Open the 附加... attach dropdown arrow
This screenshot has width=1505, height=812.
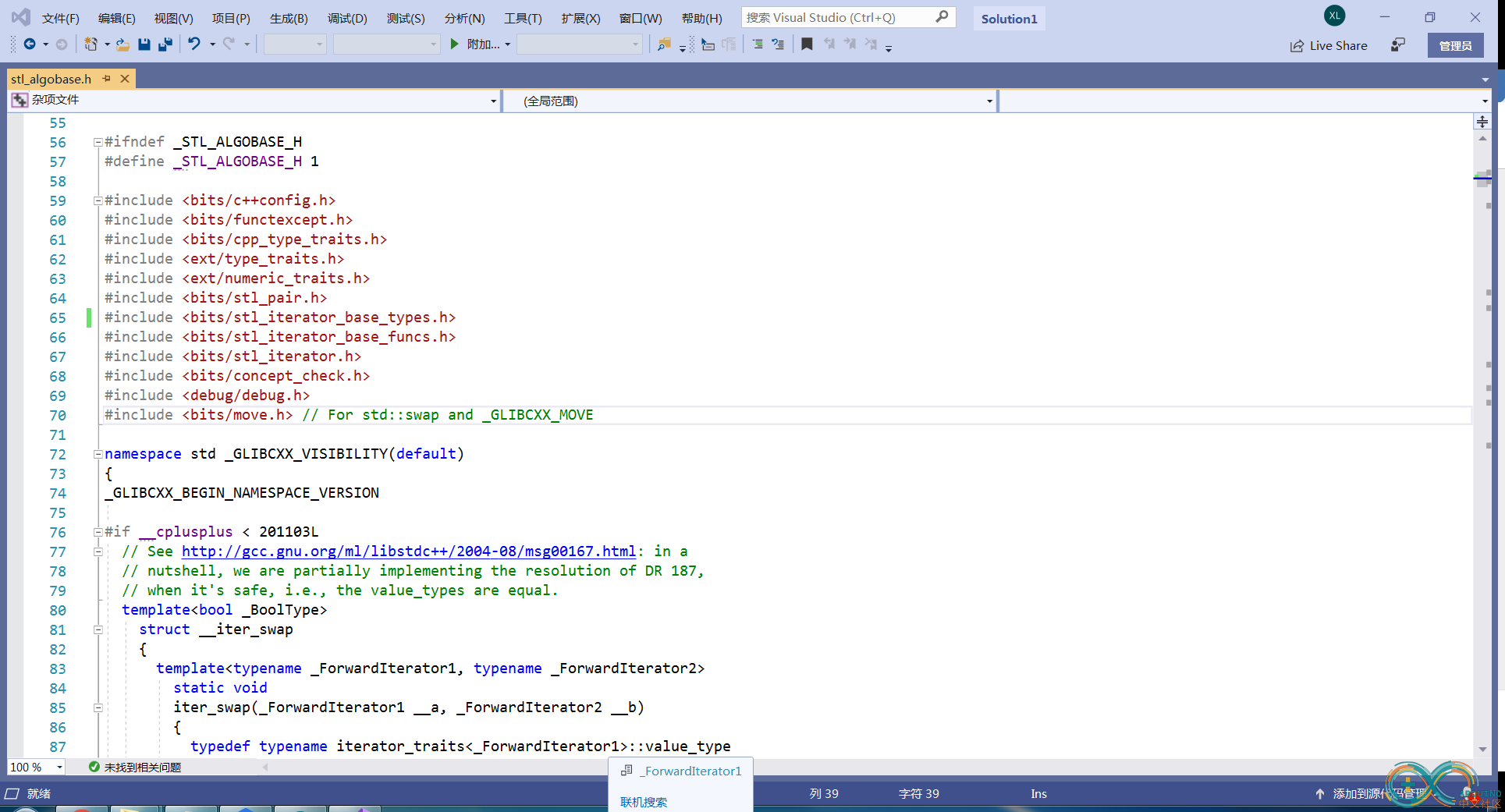click(x=508, y=44)
